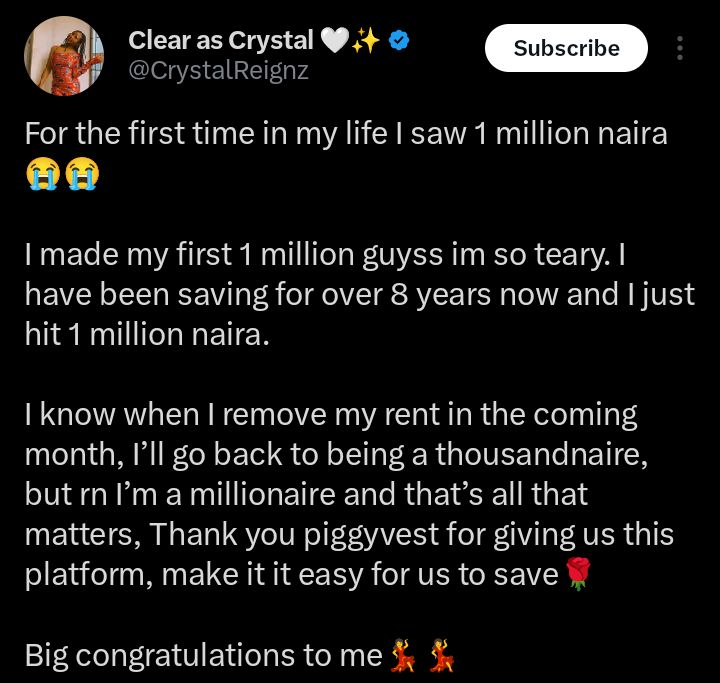Click the sparkles emoji beside the name

click(365, 41)
